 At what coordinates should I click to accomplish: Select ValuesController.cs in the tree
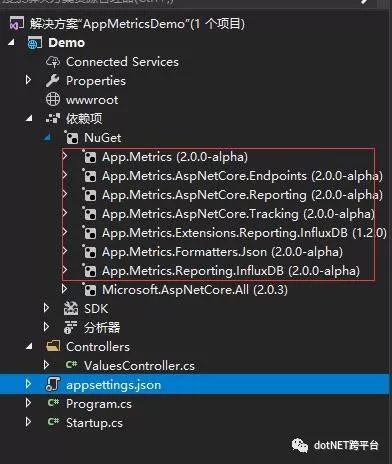[139, 366]
